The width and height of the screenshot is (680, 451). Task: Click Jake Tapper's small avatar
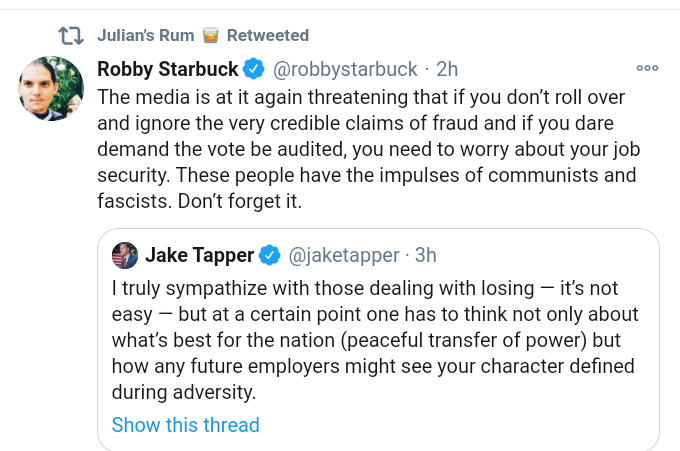point(125,255)
